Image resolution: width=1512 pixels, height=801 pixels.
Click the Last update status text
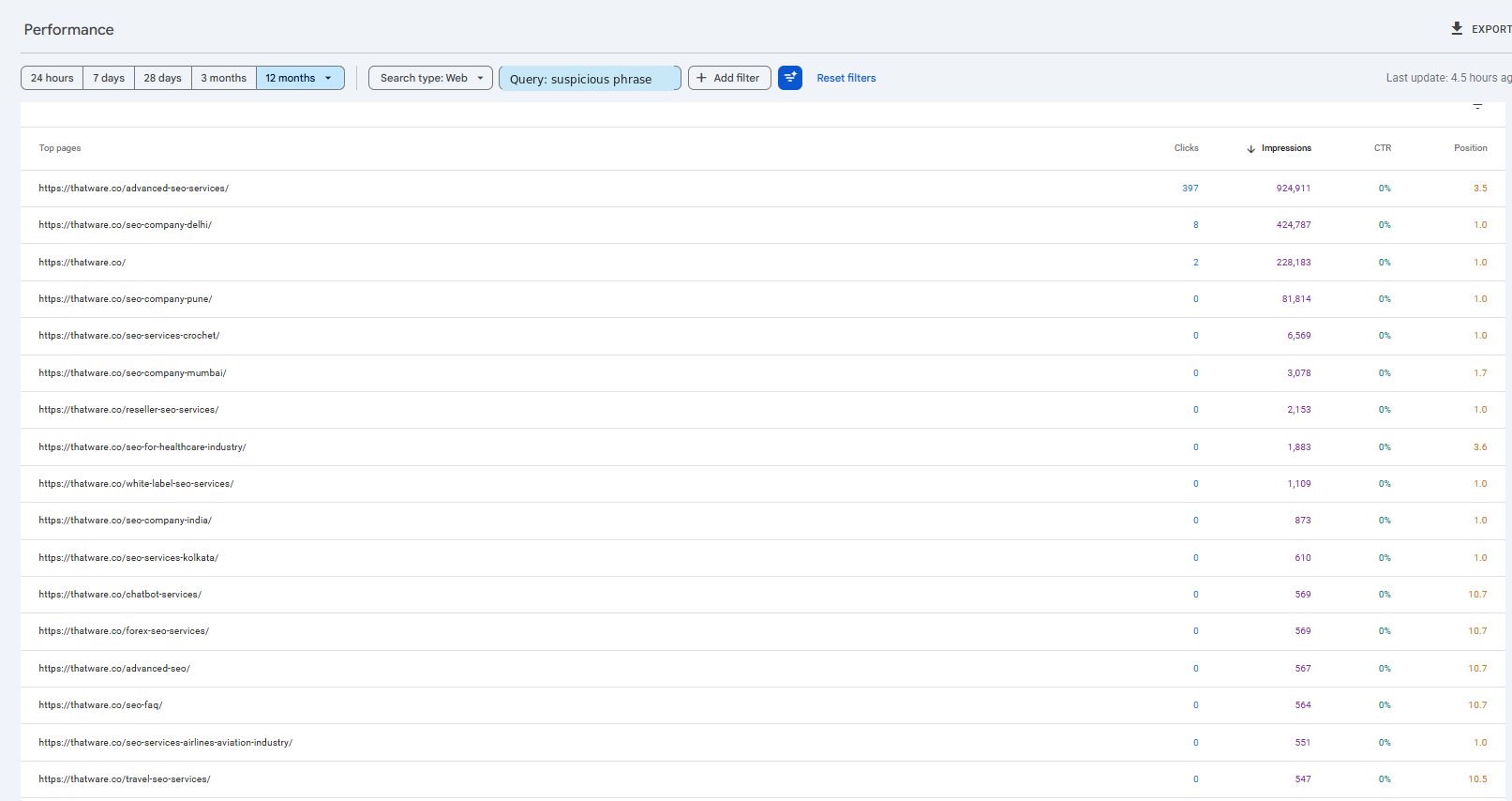point(1449,78)
